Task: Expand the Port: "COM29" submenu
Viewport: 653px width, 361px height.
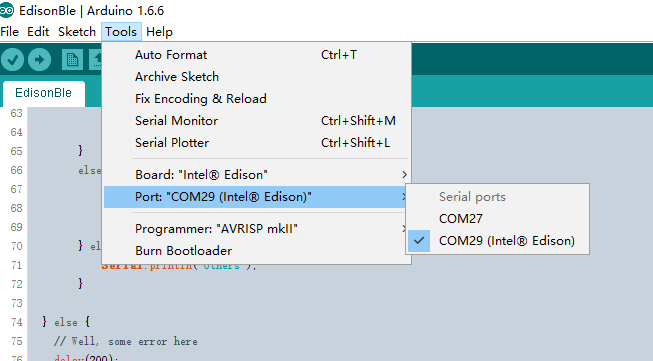Action: pos(256,197)
